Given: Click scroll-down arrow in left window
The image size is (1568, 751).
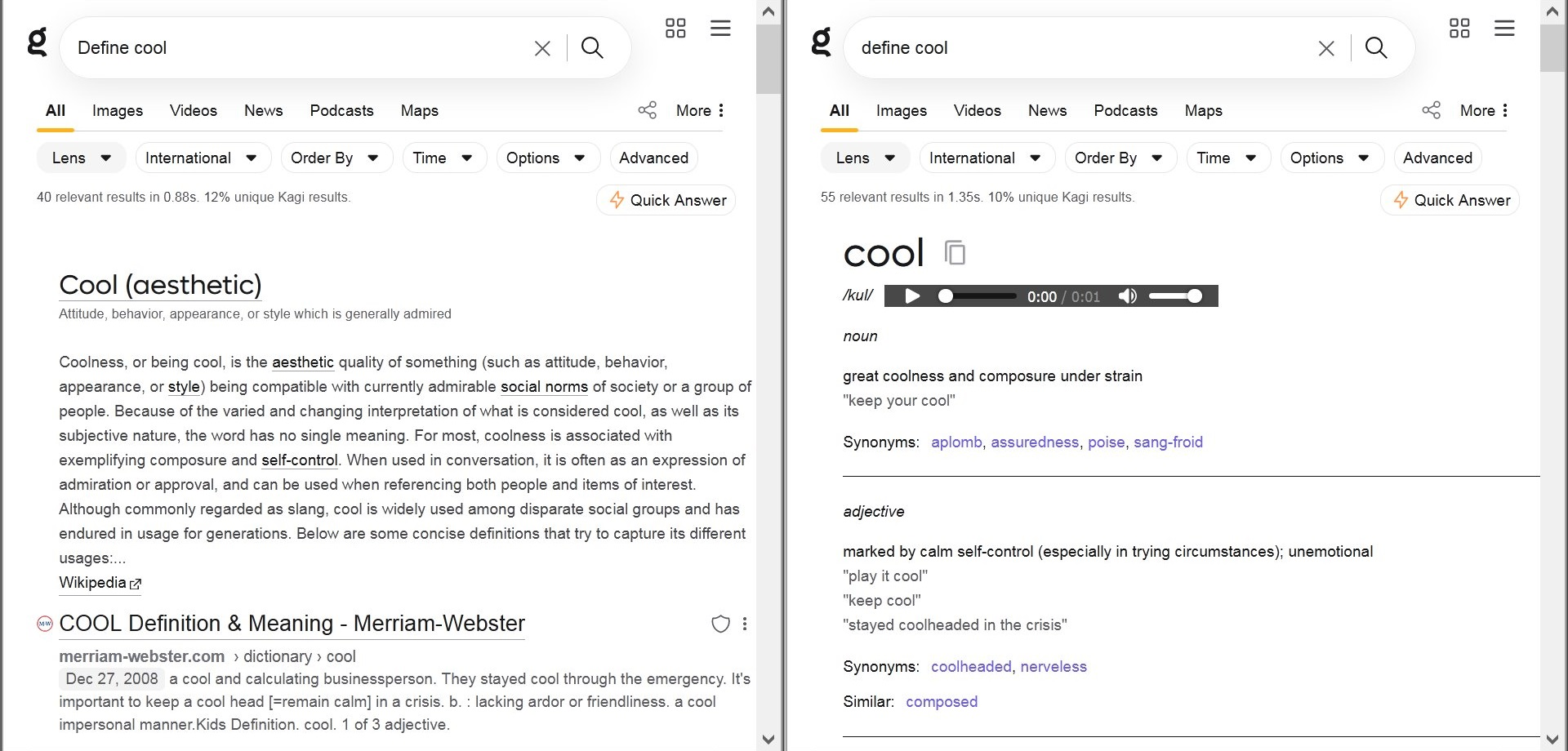Looking at the screenshot, I should pos(768,740).
